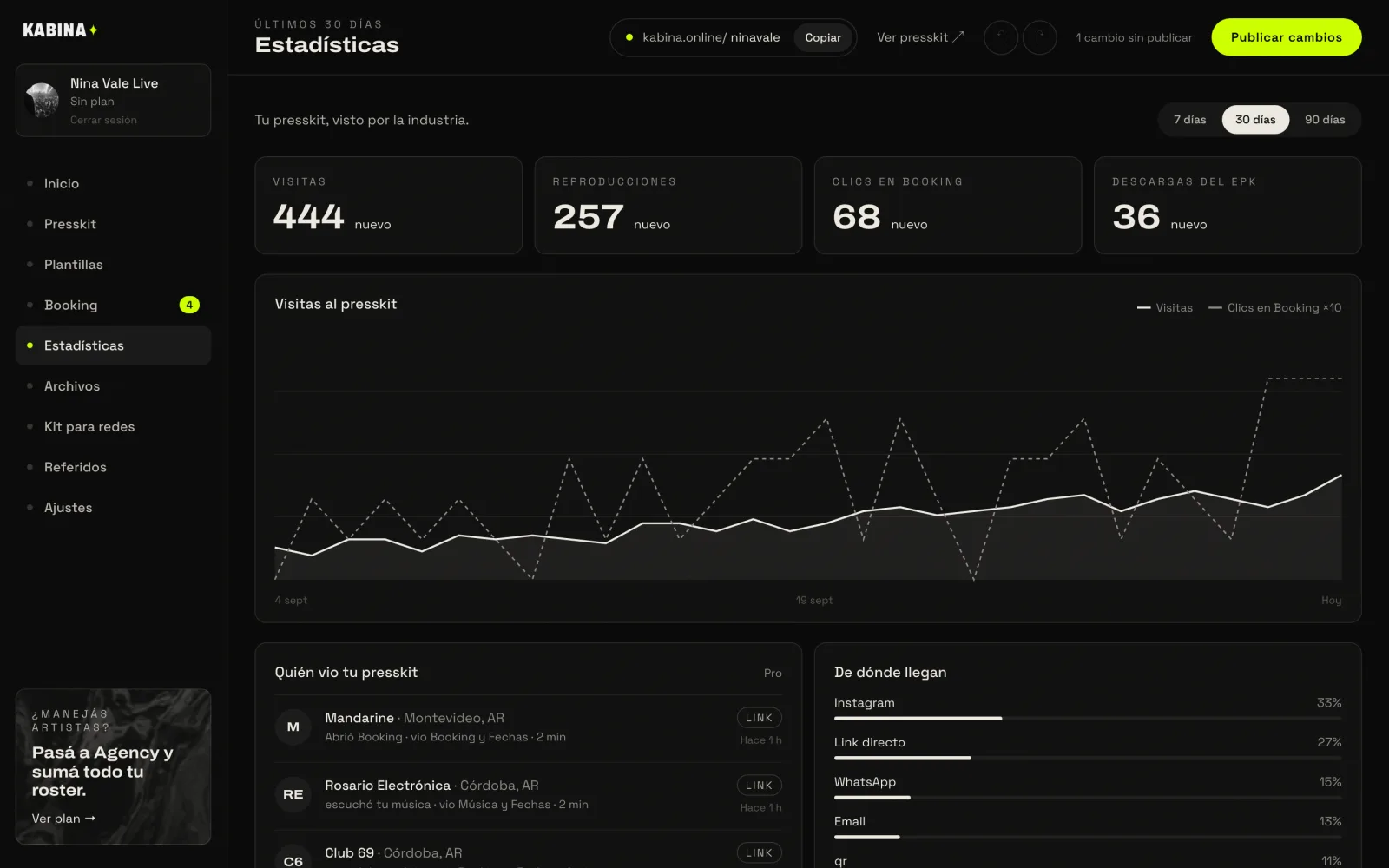
Task: Open Kit para redes
Action: (113, 426)
